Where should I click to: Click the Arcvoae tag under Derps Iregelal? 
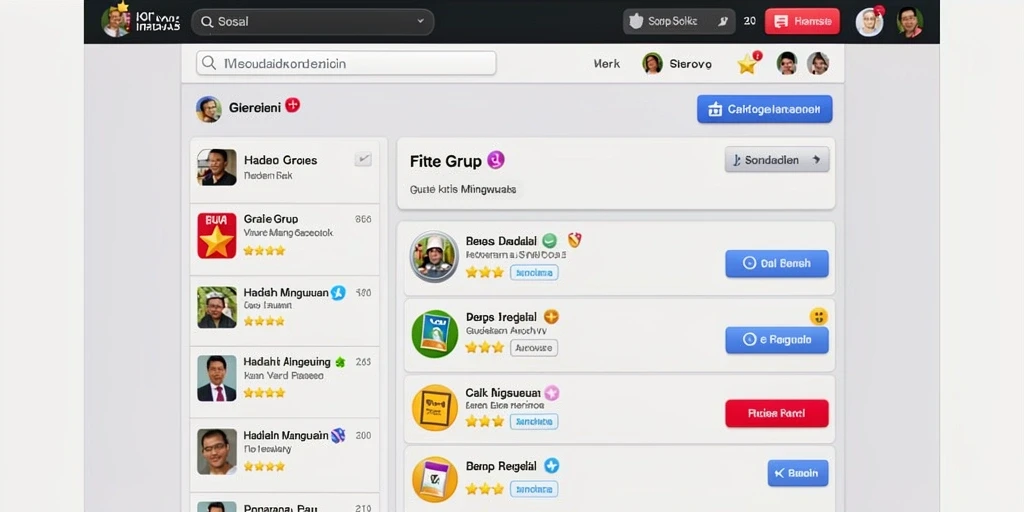(x=534, y=348)
